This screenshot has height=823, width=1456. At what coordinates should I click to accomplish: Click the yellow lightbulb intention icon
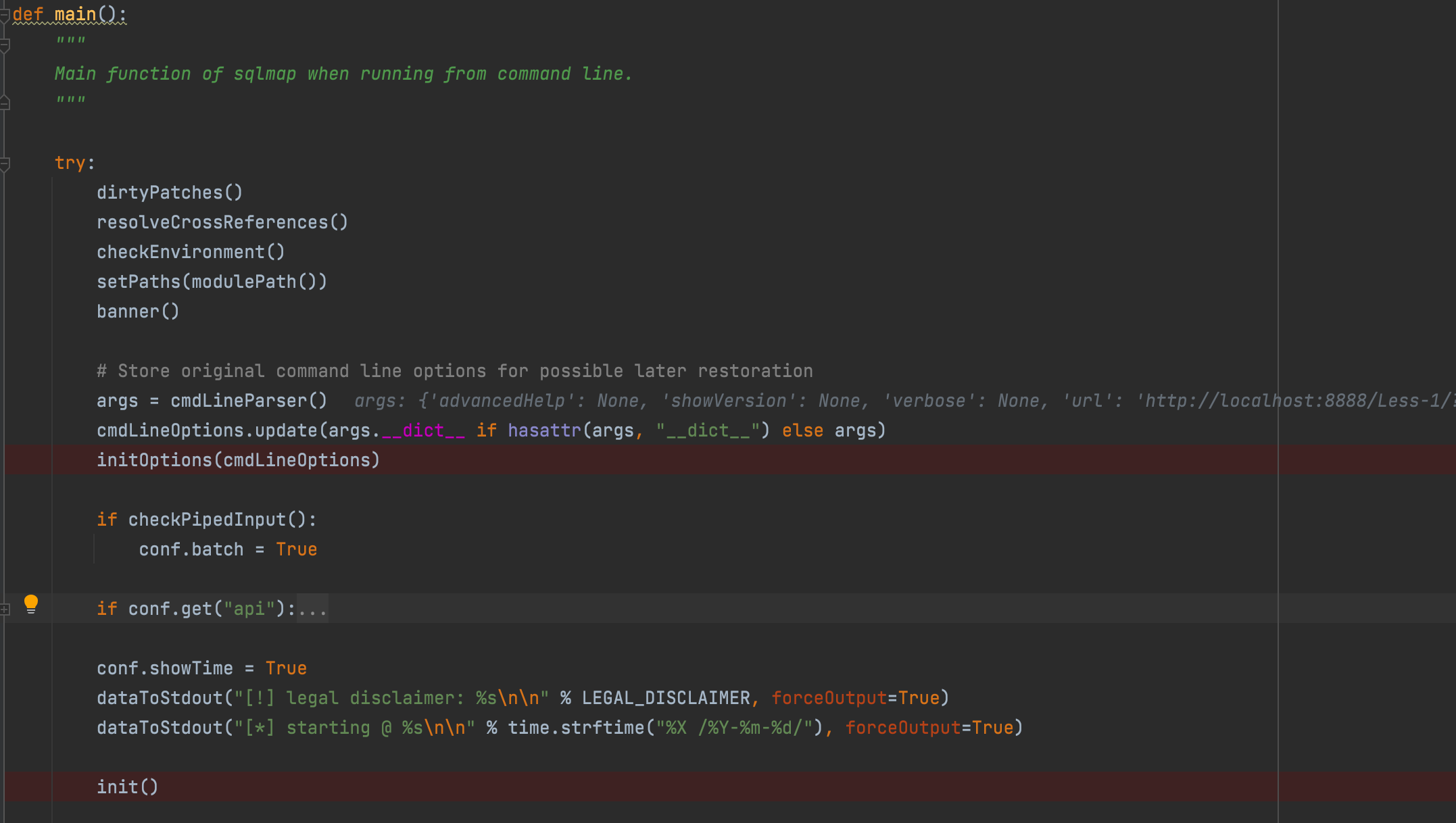click(x=31, y=603)
